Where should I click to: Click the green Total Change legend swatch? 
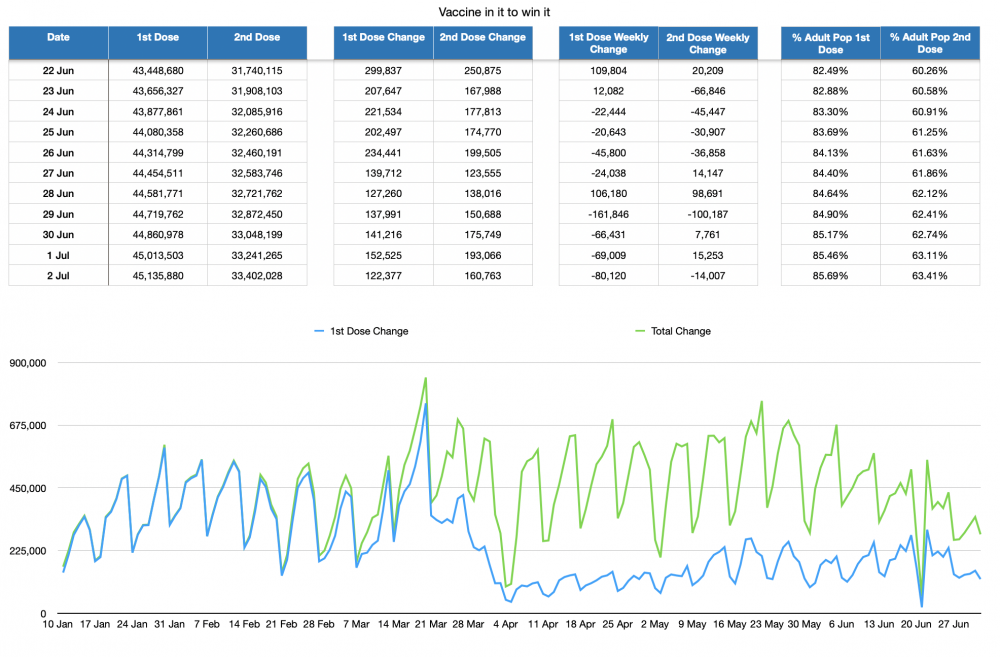point(640,331)
